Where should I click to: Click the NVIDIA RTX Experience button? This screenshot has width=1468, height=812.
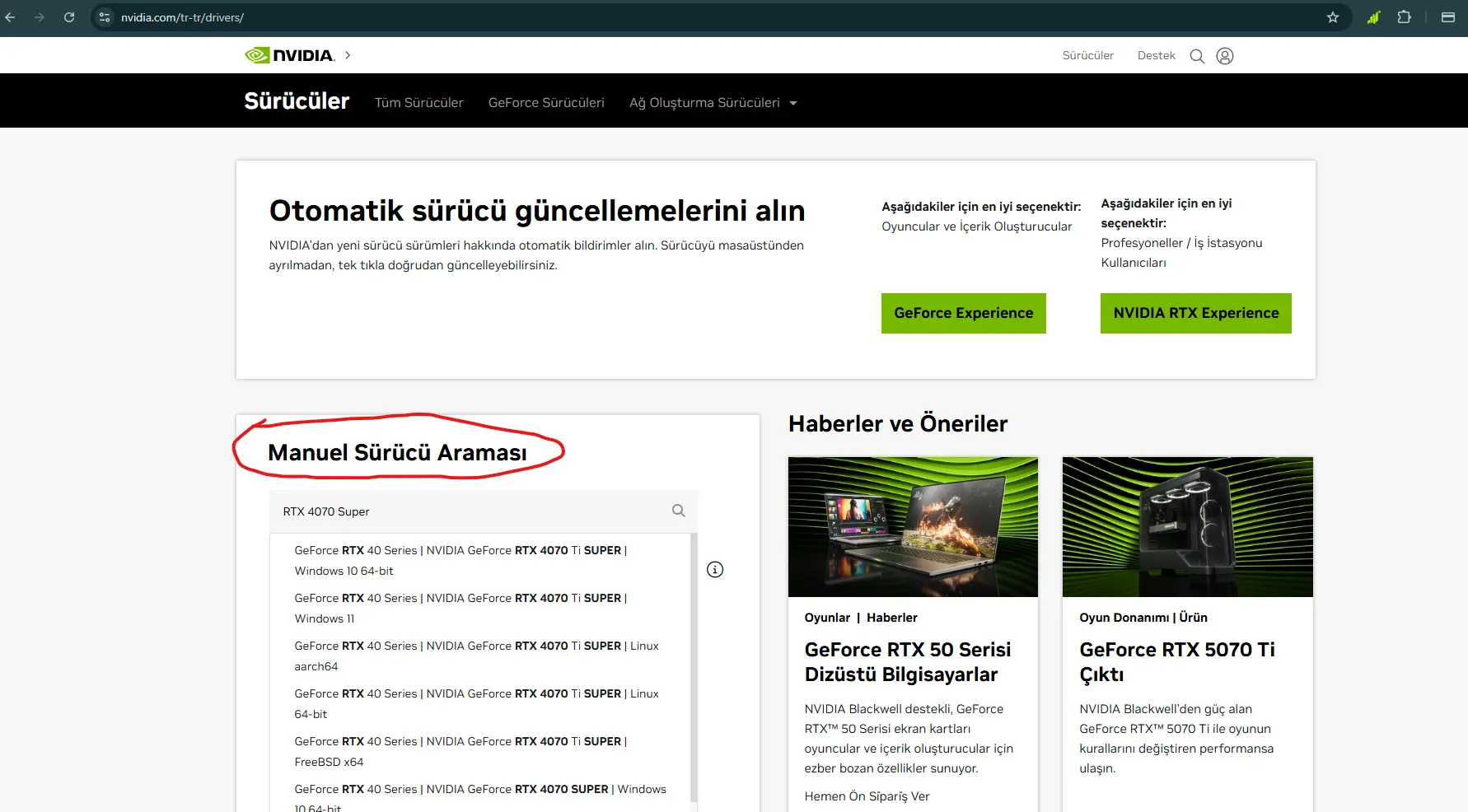(1196, 313)
